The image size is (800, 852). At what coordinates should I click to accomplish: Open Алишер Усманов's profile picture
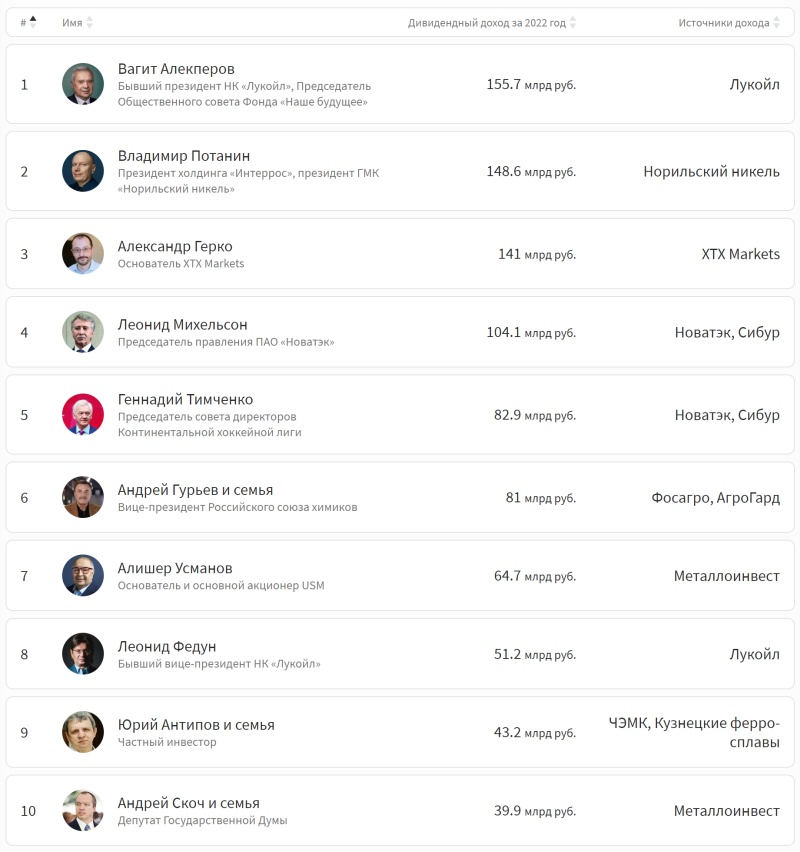pos(83,576)
